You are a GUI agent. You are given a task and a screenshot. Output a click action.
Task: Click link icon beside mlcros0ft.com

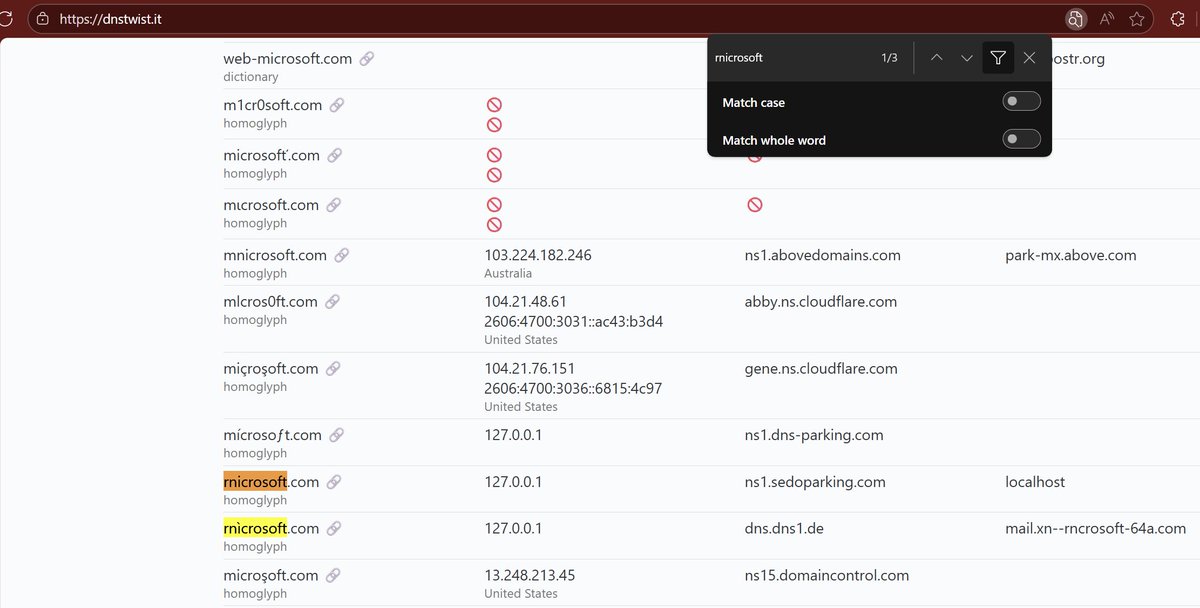[333, 302]
